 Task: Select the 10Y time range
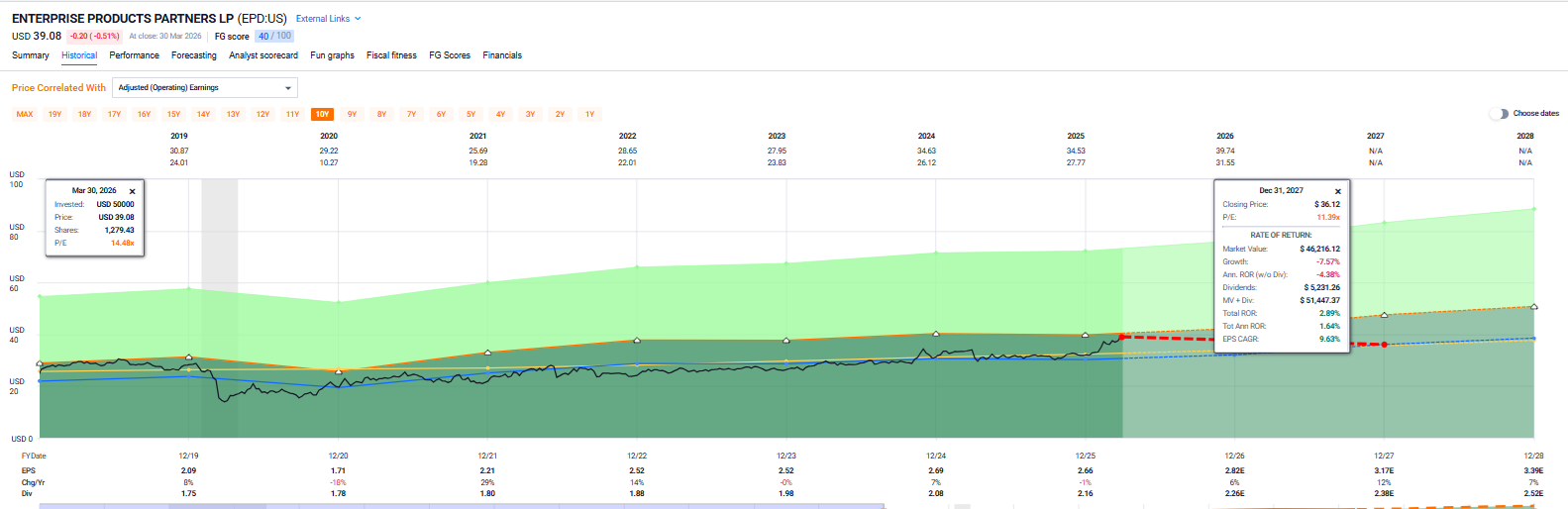pos(322,115)
